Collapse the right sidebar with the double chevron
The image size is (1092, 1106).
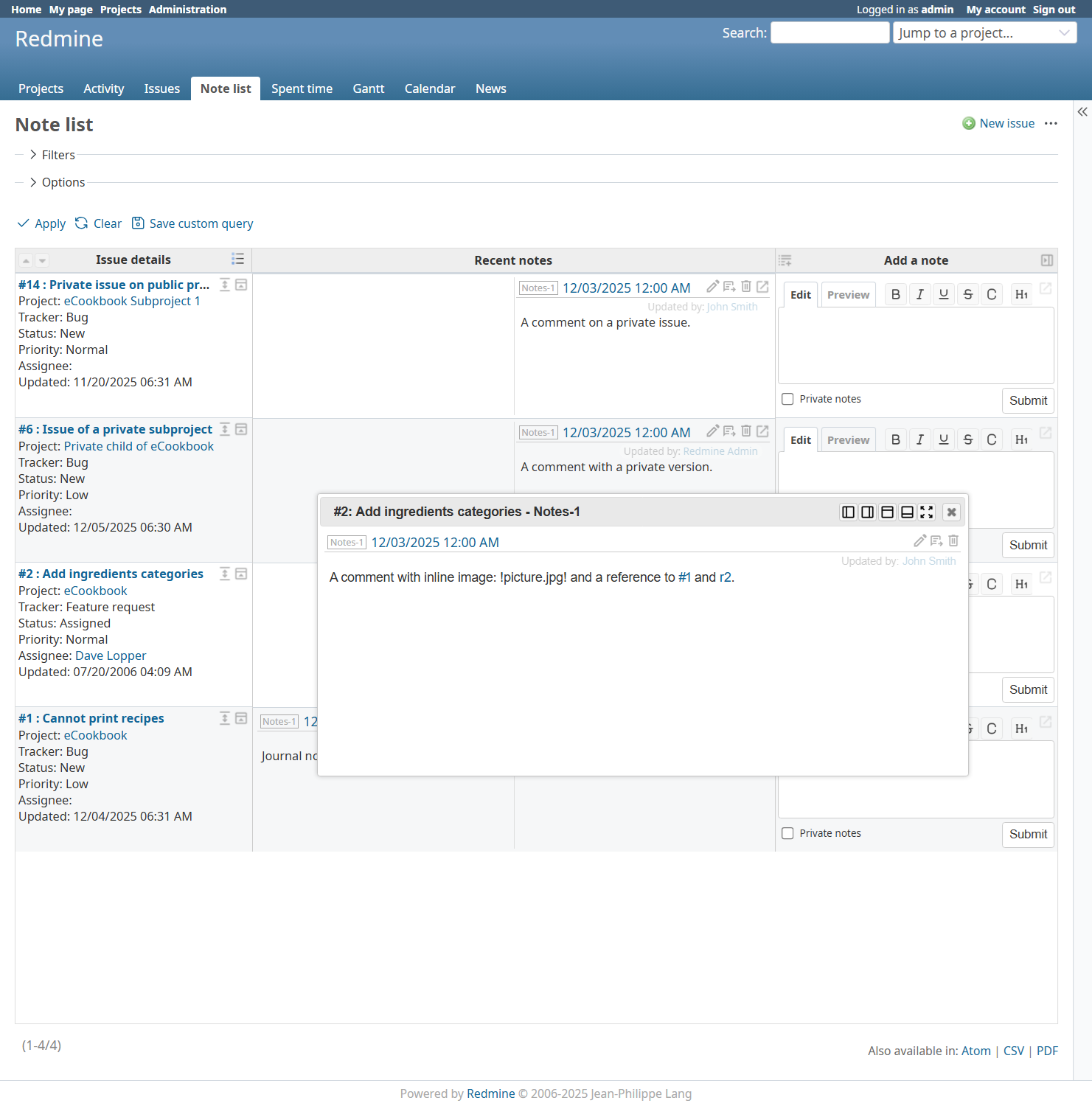click(1082, 112)
